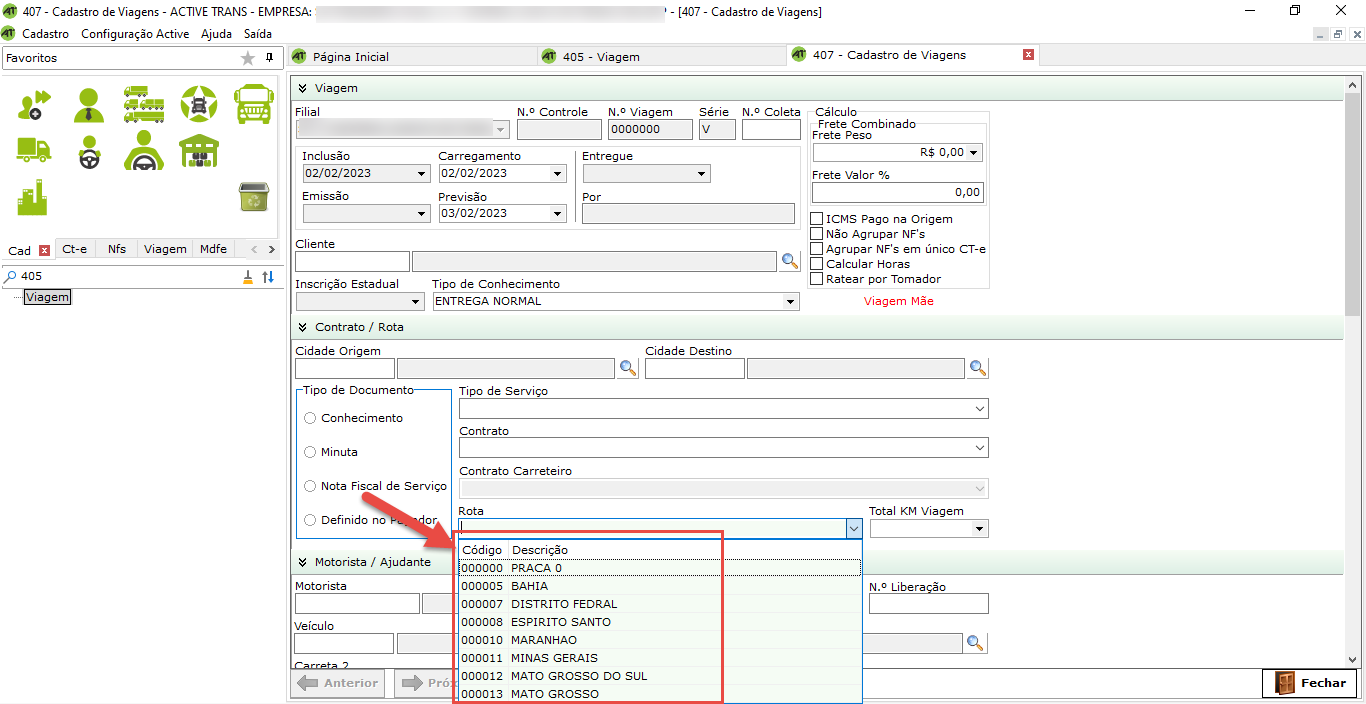Select the Conhecimento document type
Image resolution: width=1366 pixels, height=704 pixels.
tap(310, 418)
